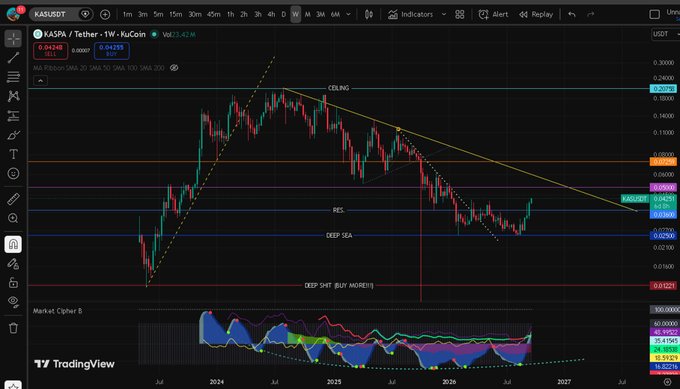Viewport: 680px width, 389px height.
Task: Switch to the 45m timeframe
Action: (x=213, y=14)
